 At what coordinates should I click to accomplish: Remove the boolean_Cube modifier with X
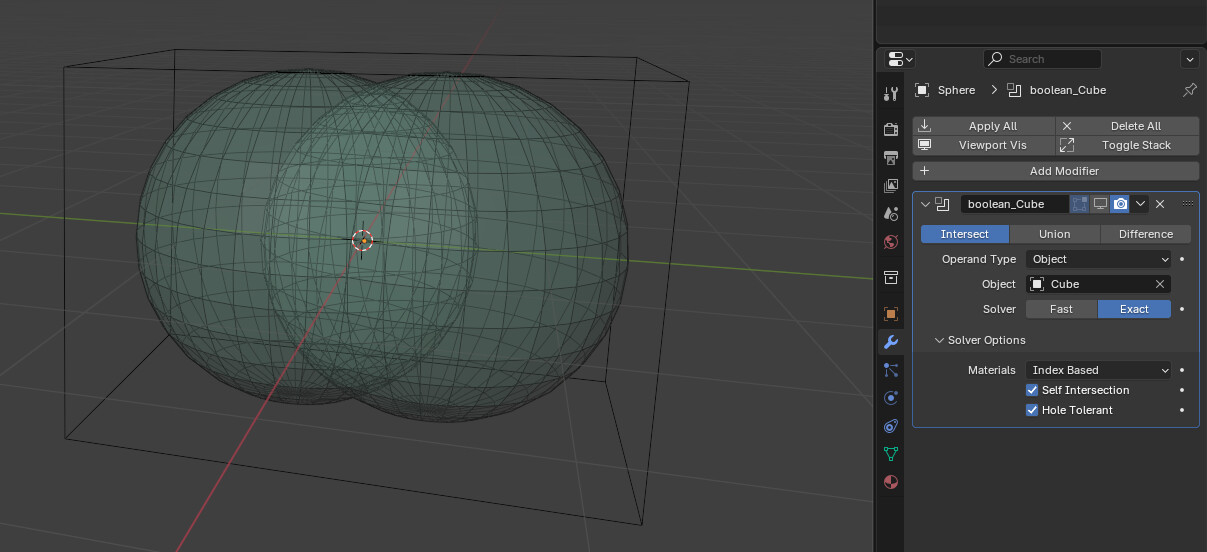pyautogui.click(x=1160, y=204)
